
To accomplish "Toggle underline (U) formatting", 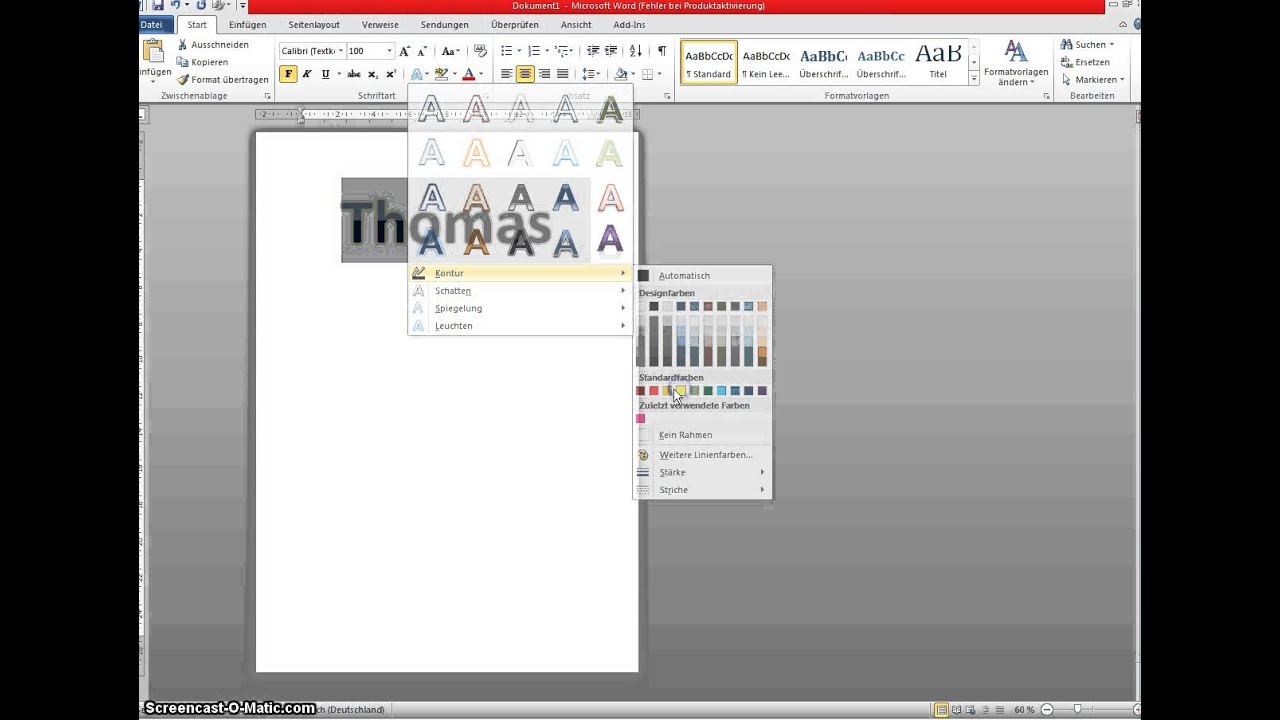I will coord(325,74).
